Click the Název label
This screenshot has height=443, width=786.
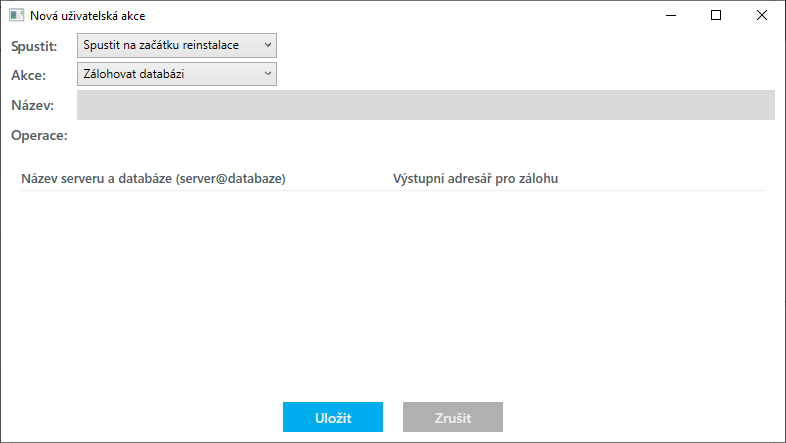pos(32,105)
